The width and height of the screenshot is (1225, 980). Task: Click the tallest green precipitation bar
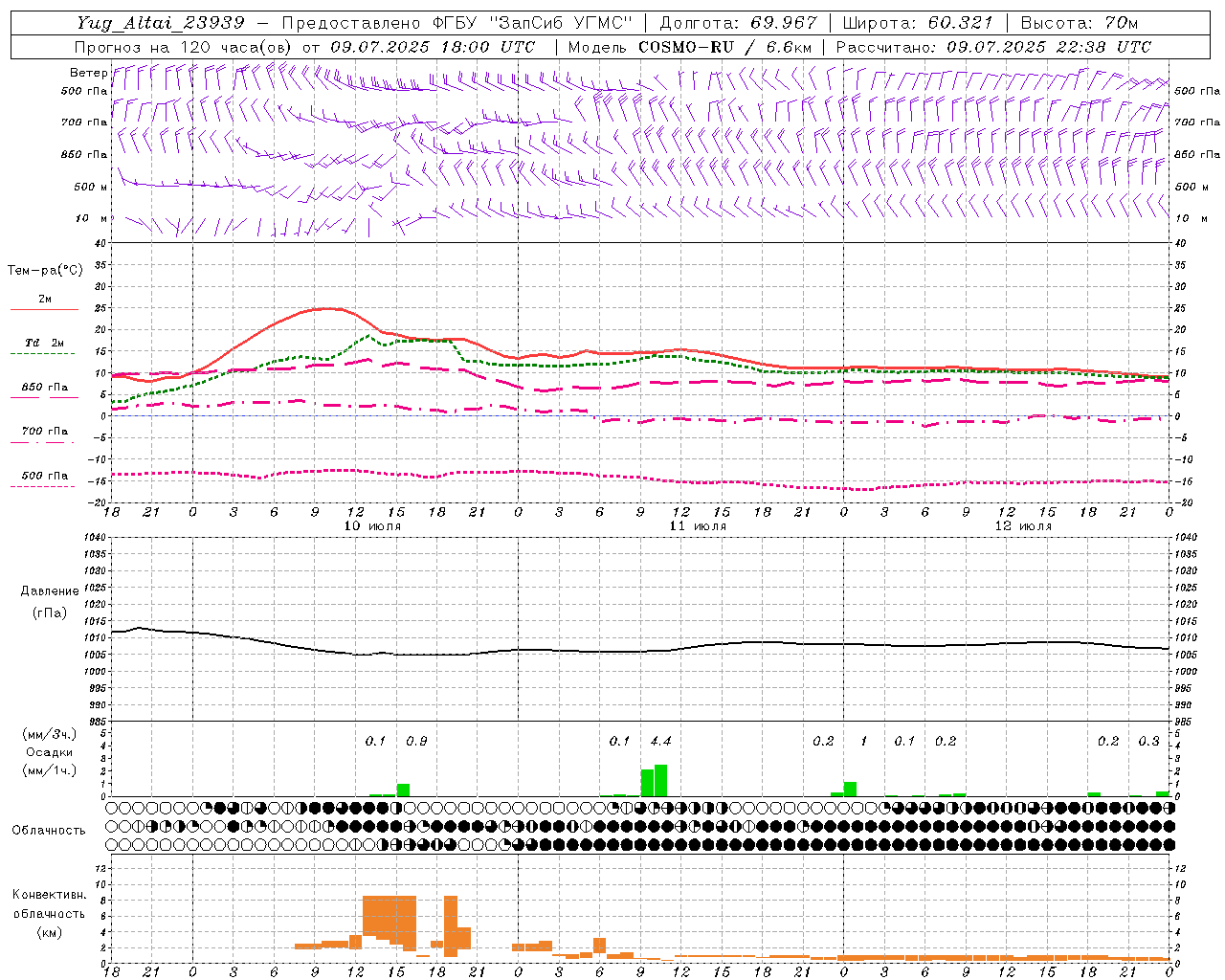coord(660,780)
